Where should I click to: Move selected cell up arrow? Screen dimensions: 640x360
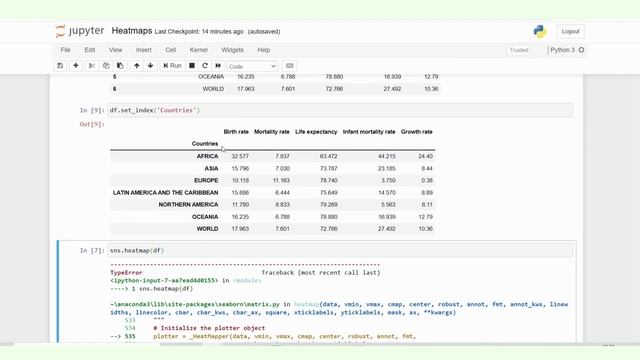click(137, 66)
